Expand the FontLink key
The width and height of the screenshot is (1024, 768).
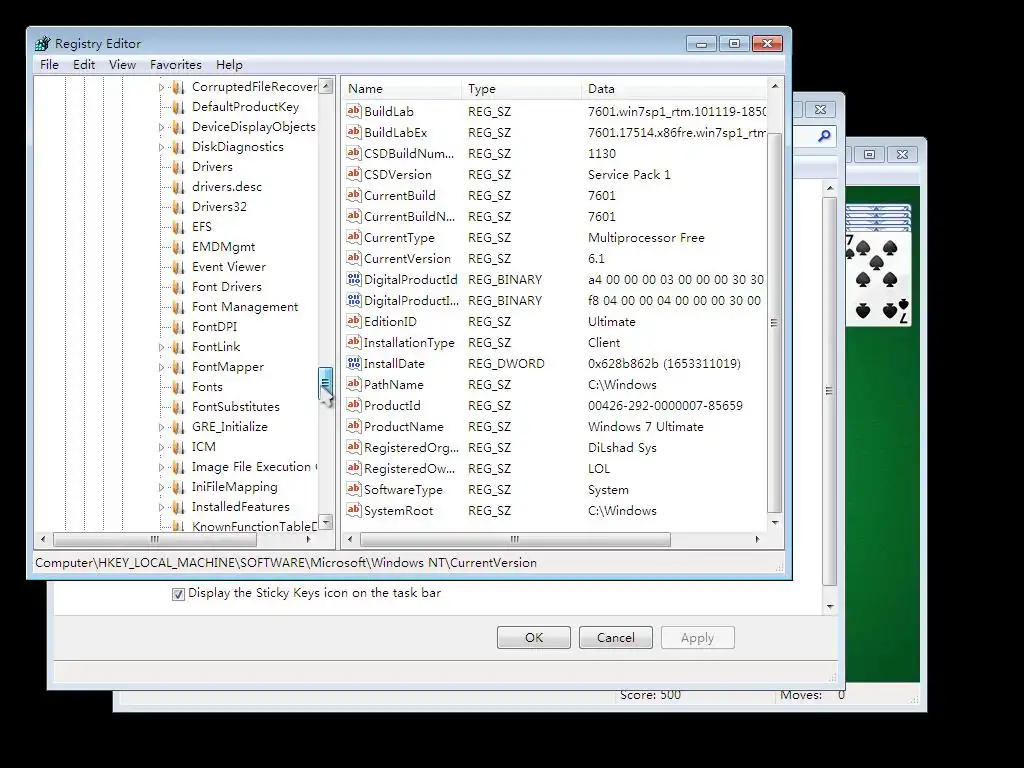pyautogui.click(x=161, y=347)
